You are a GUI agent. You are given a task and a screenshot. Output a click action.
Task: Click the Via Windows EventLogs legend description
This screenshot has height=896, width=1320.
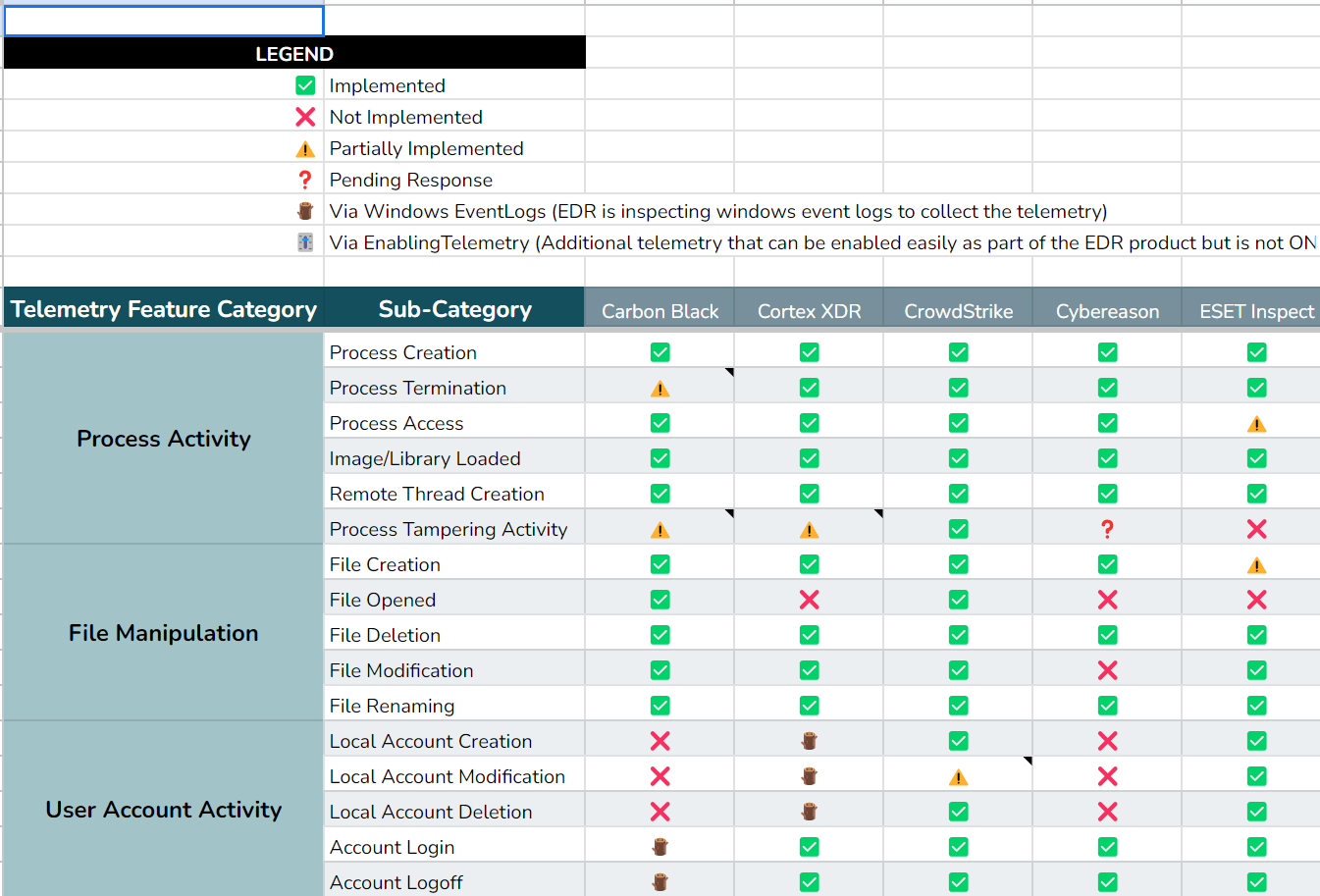pyautogui.click(x=718, y=211)
